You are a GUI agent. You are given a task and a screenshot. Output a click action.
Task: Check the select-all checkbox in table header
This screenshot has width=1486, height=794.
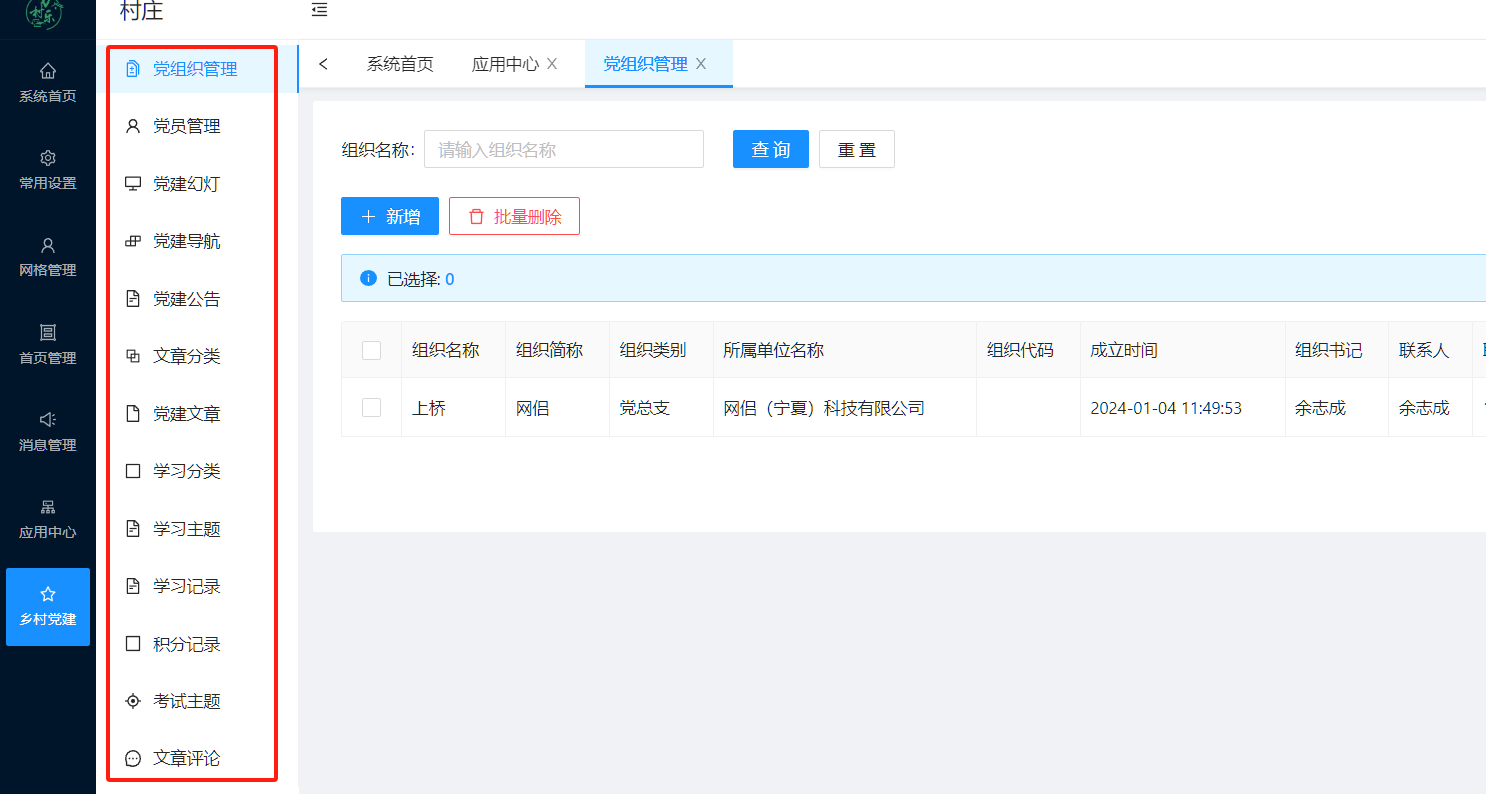coord(371,350)
